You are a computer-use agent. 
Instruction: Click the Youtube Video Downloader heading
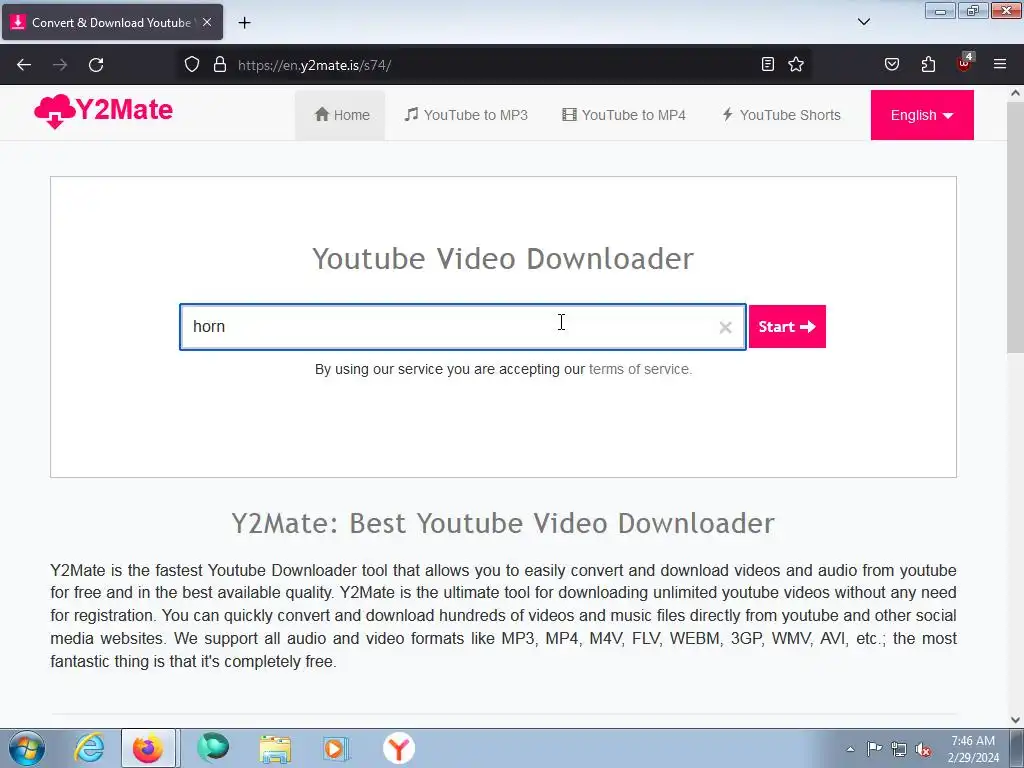click(x=503, y=259)
